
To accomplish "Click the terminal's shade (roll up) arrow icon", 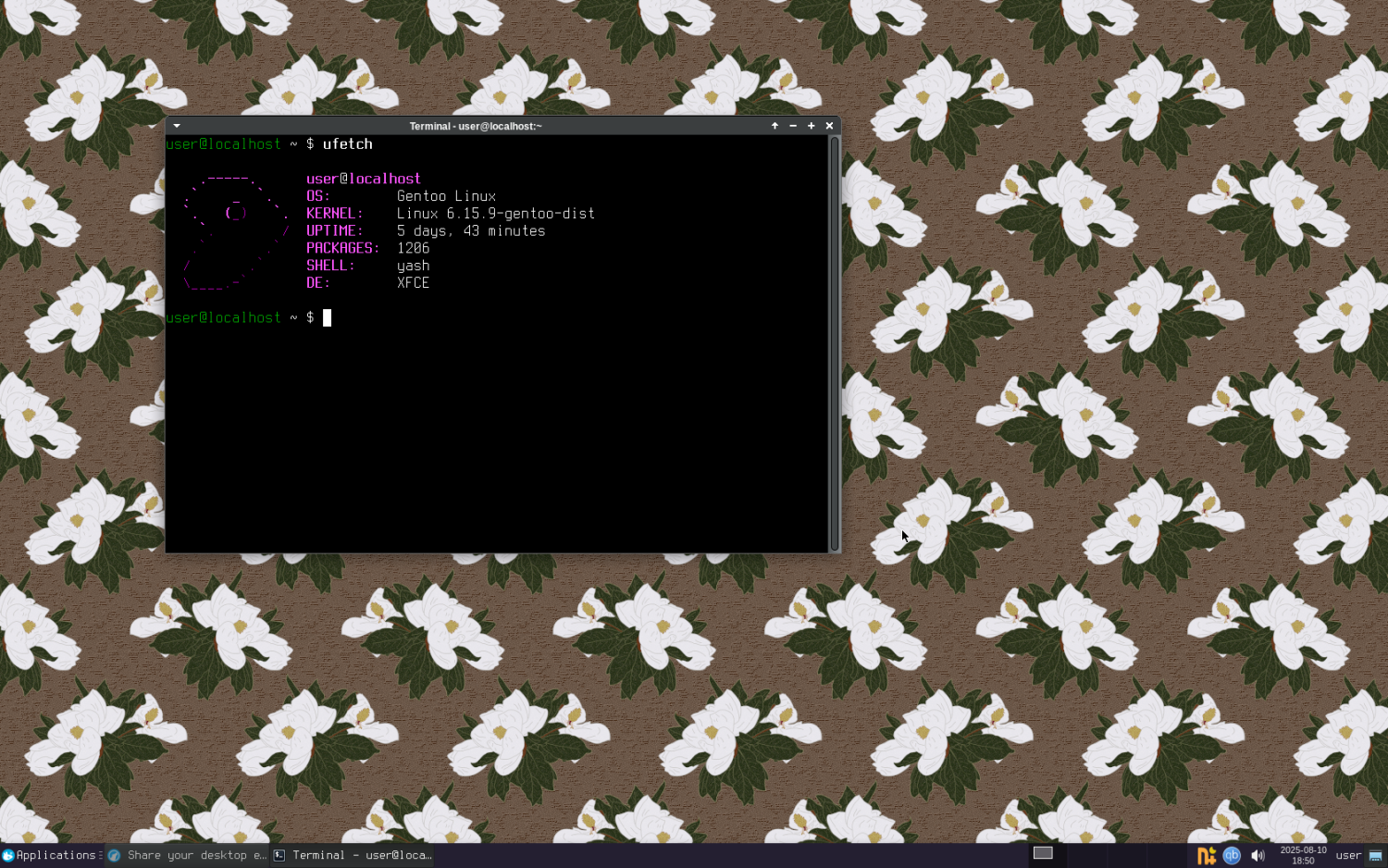I will click(x=775, y=126).
